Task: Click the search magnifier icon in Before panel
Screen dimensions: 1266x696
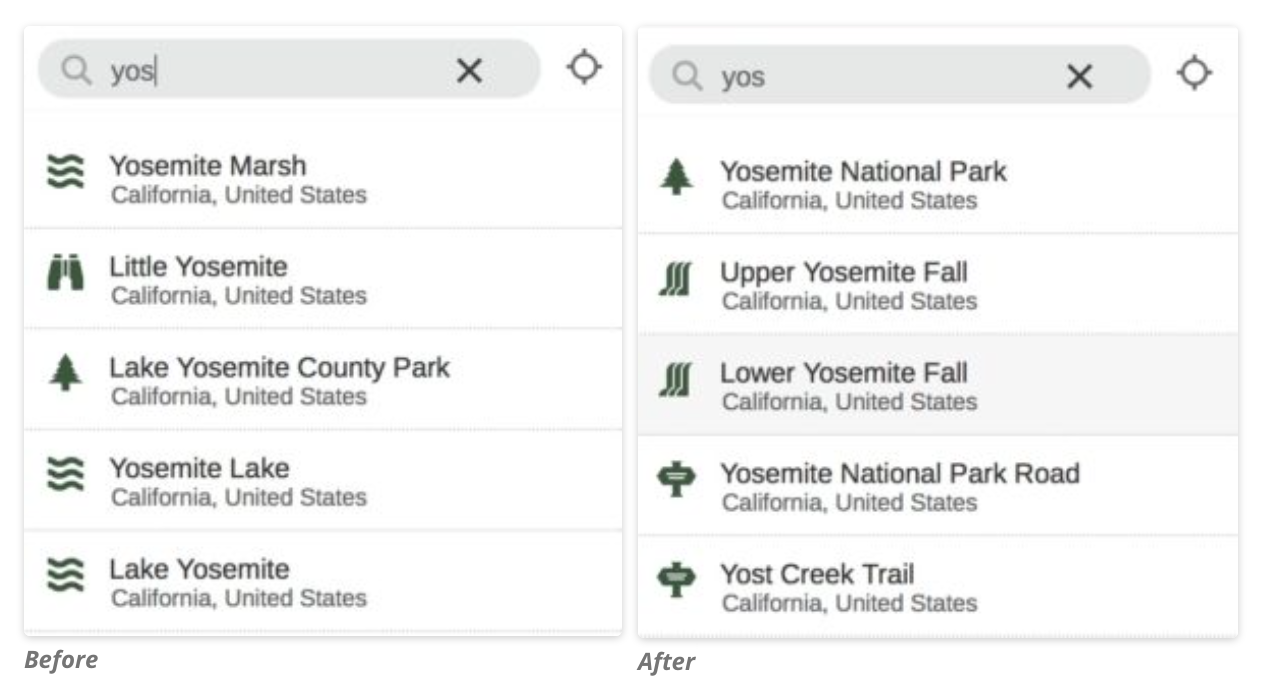Action: [x=76, y=70]
